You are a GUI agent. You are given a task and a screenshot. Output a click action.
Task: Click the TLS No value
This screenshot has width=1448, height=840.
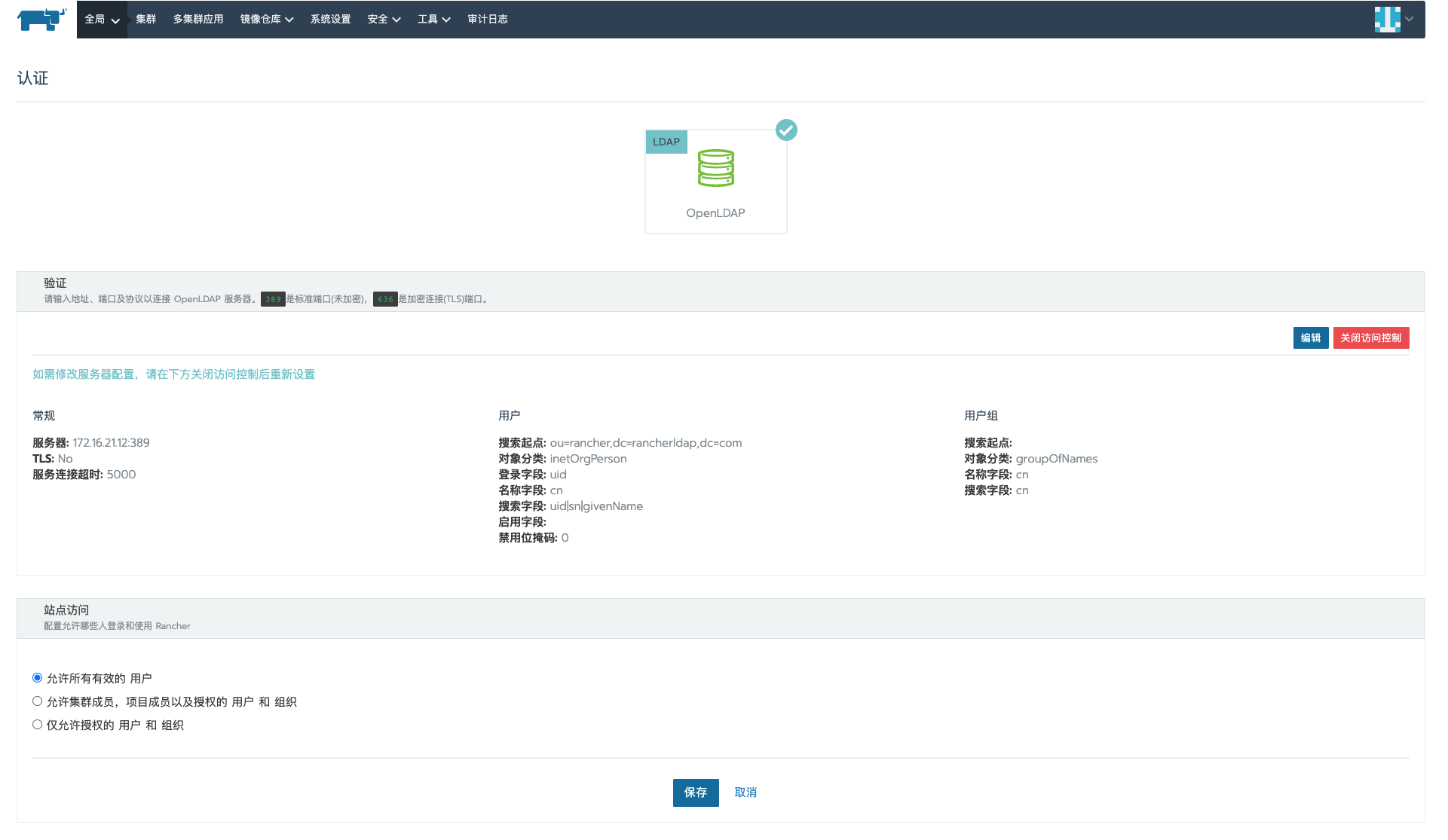(x=66, y=459)
